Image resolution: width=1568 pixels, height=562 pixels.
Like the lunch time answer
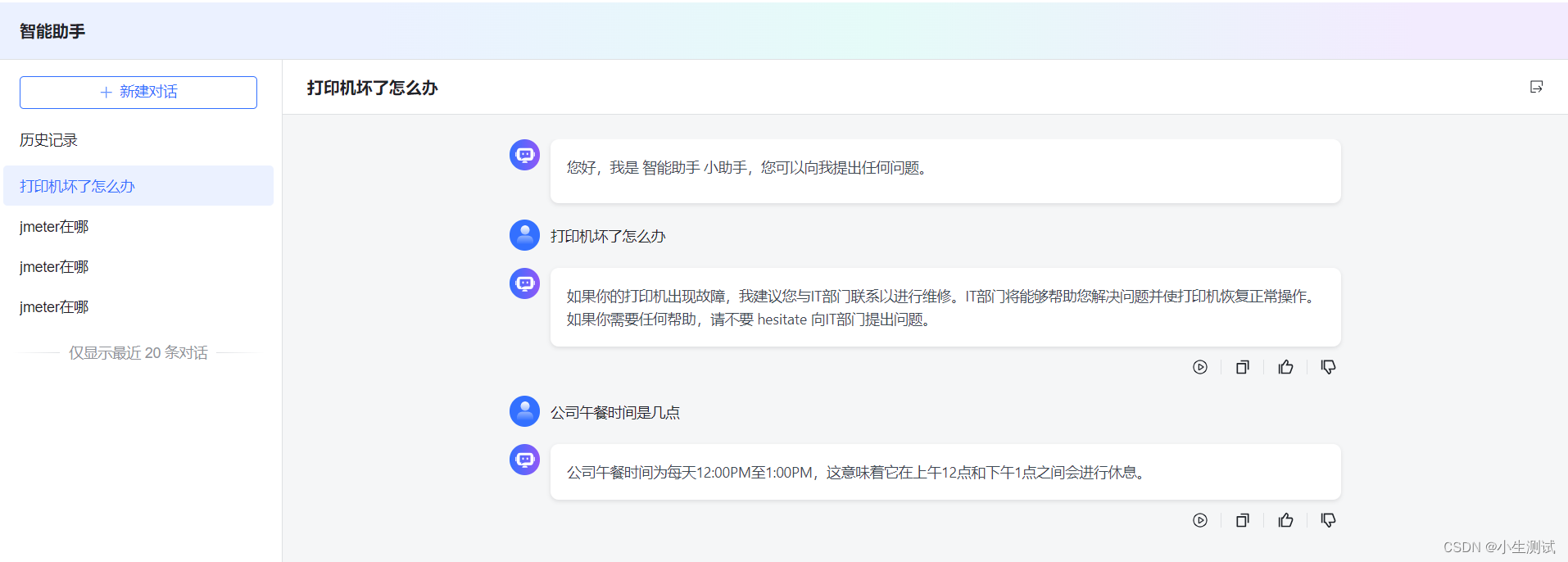(1285, 520)
